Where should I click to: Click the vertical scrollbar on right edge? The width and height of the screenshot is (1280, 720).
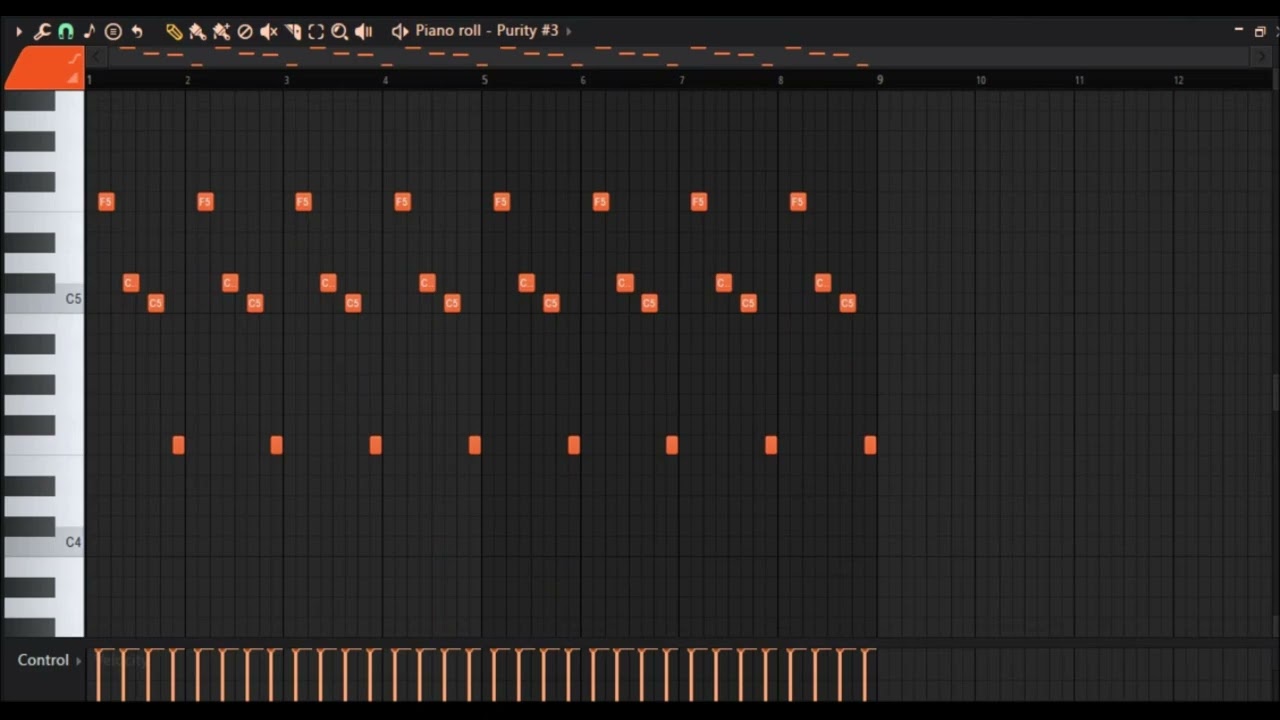click(1275, 392)
